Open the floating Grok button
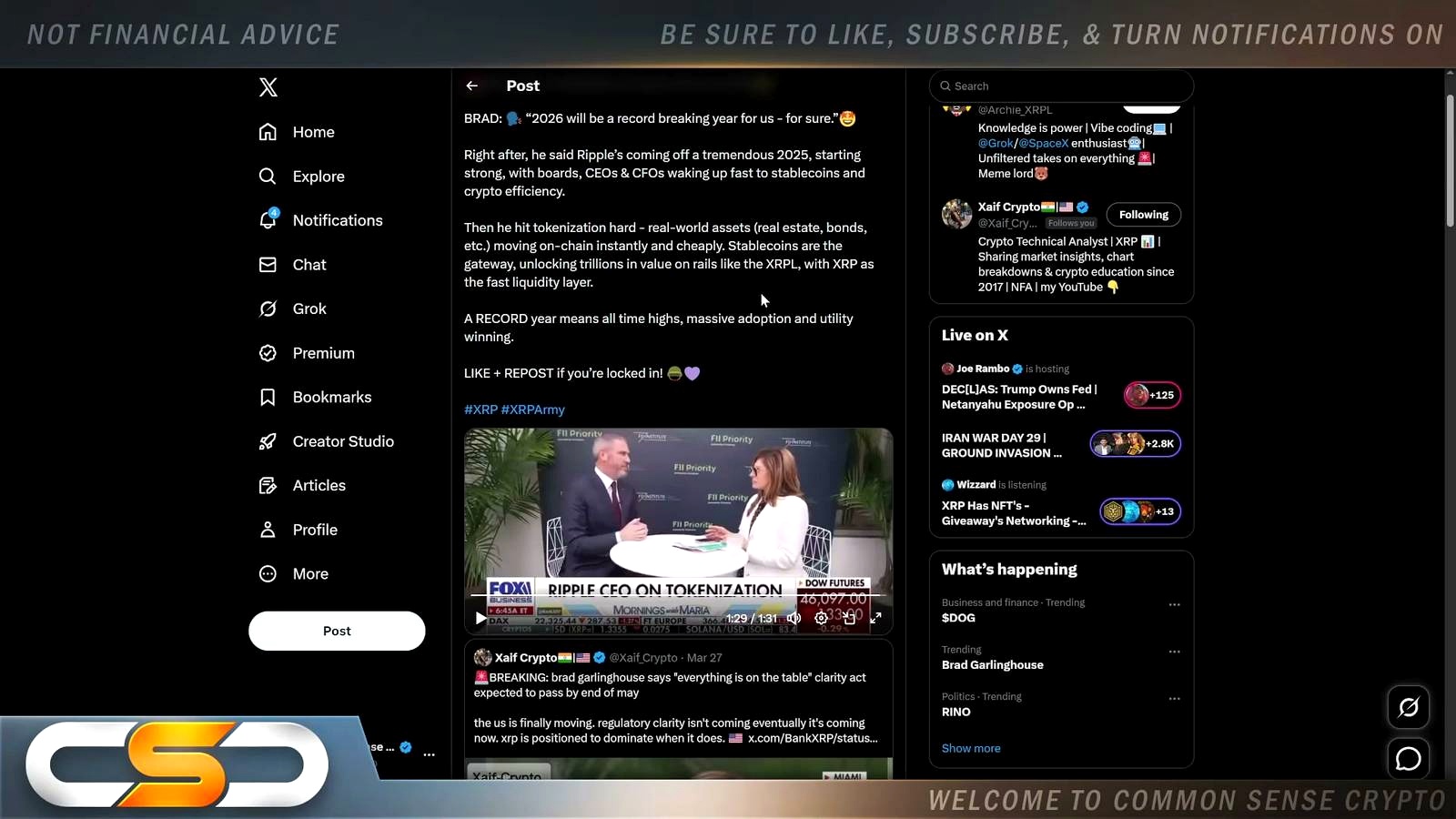The image size is (1456, 819). point(1409,707)
